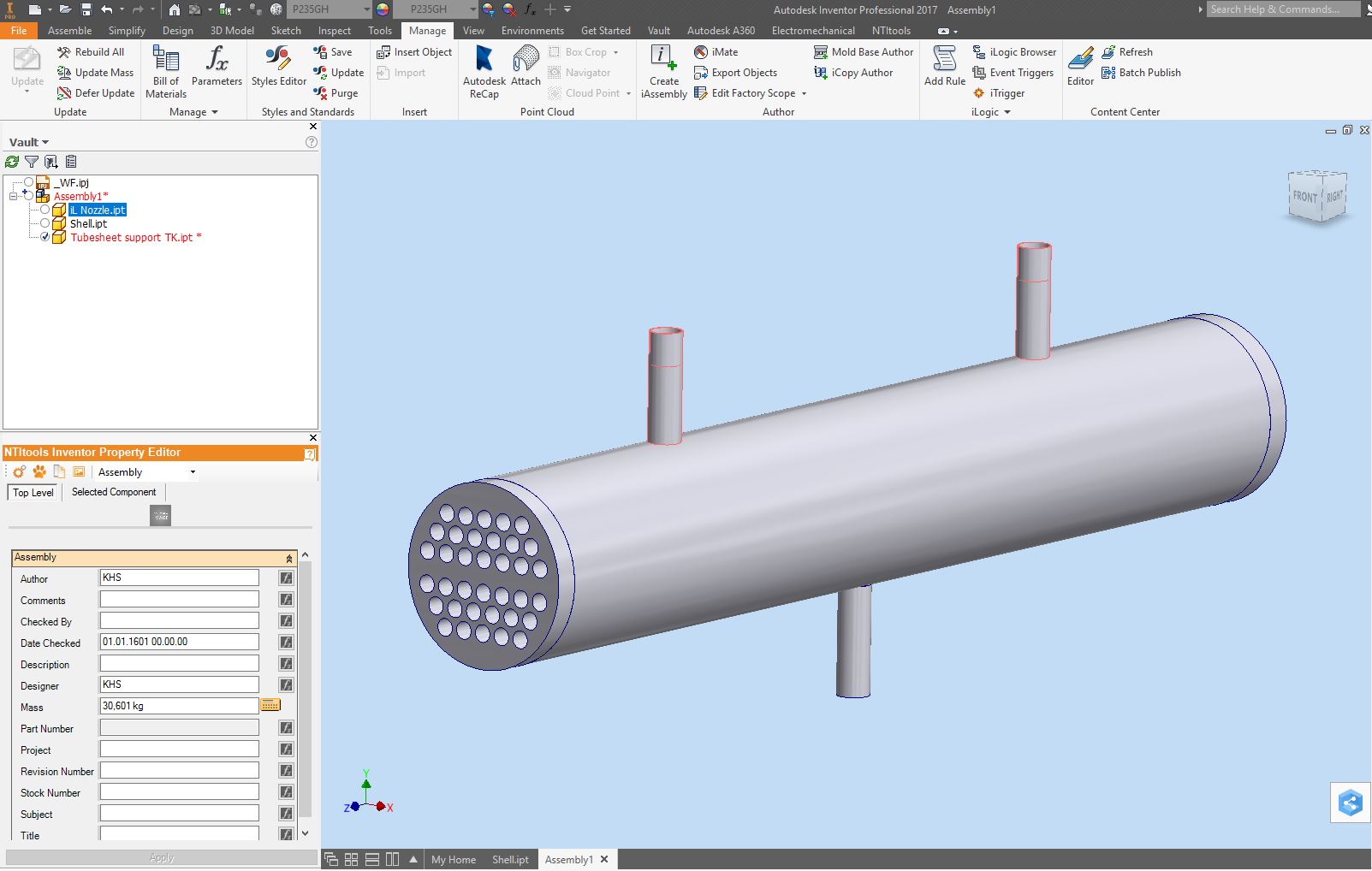1372x871 pixels.
Task: Open the Selected Component tab
Action: (x=114, y=492)
